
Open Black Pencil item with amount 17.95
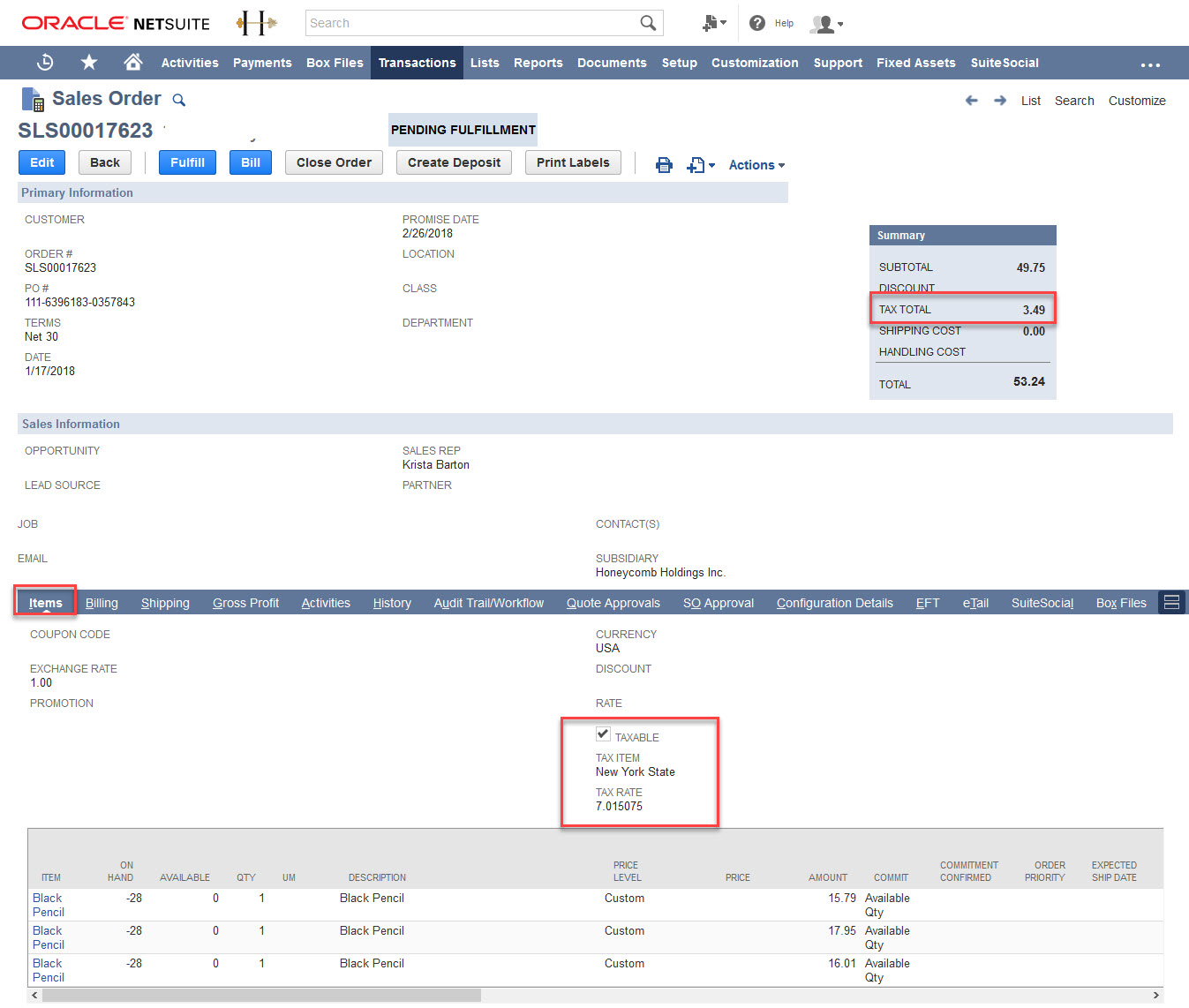pos(48,937)
